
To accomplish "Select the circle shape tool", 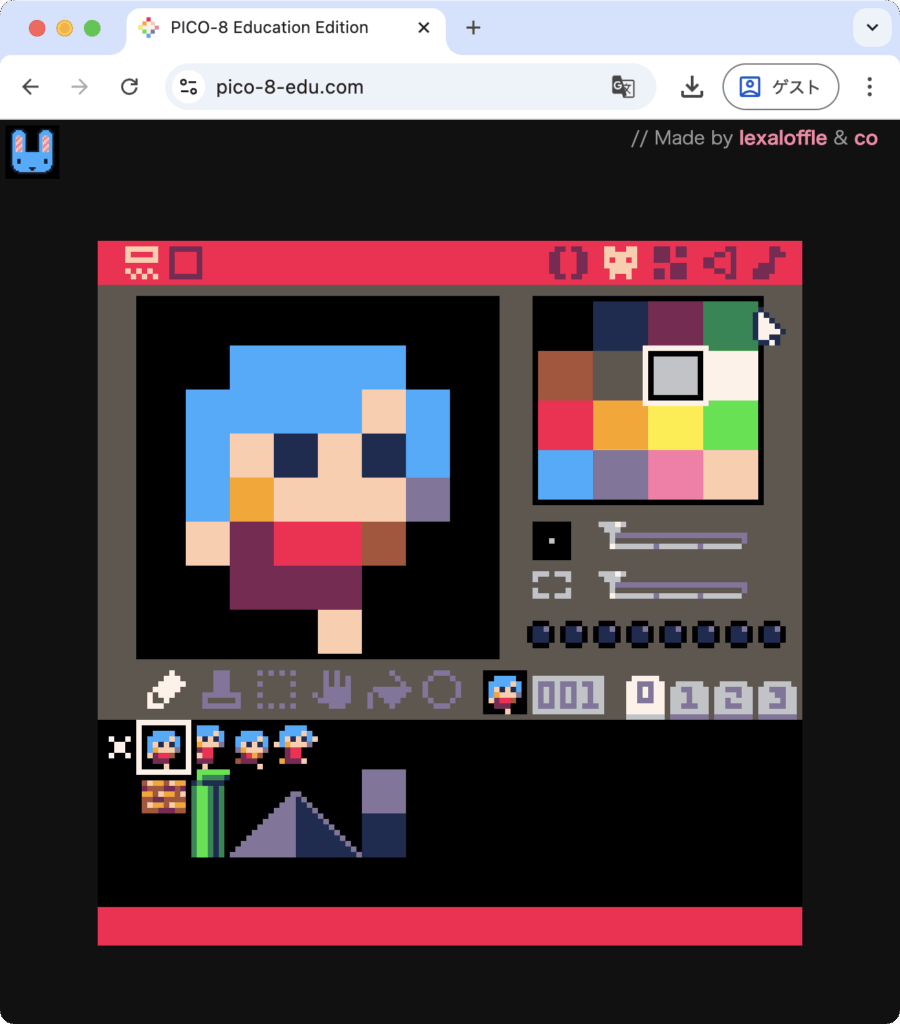I will pos(441,690).
